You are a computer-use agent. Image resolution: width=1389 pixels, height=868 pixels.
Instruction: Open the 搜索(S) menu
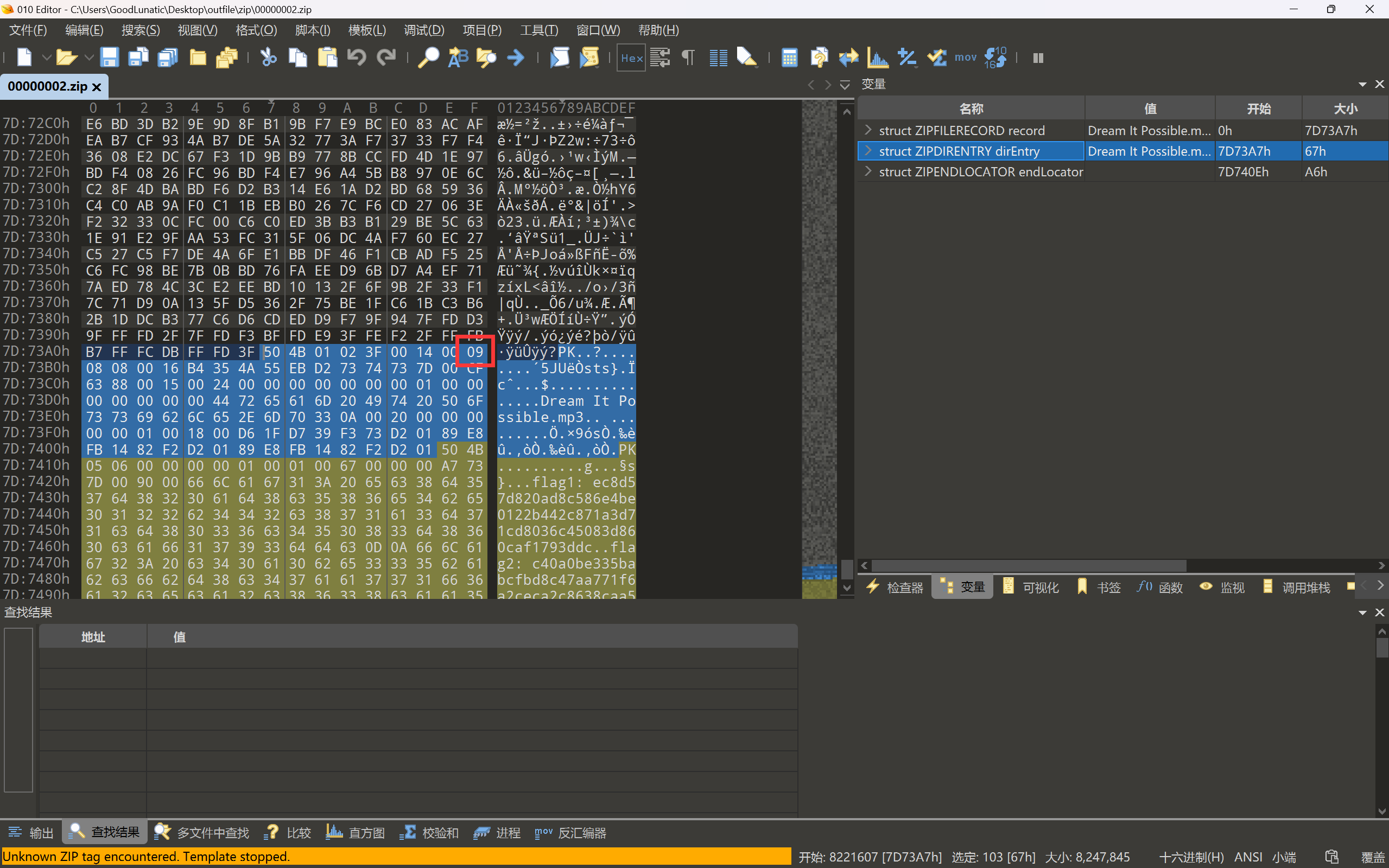point(141,30)
